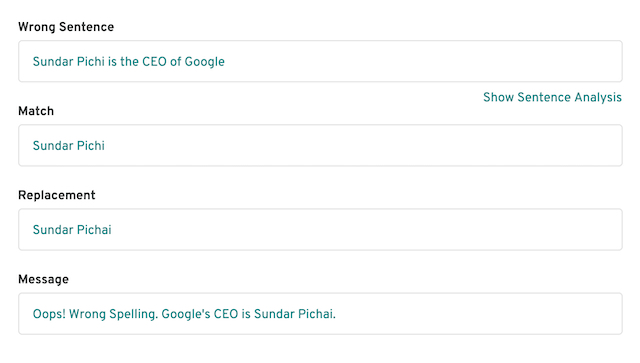Click the word Pichi in Wrong Sentence field

pos(91,62)
